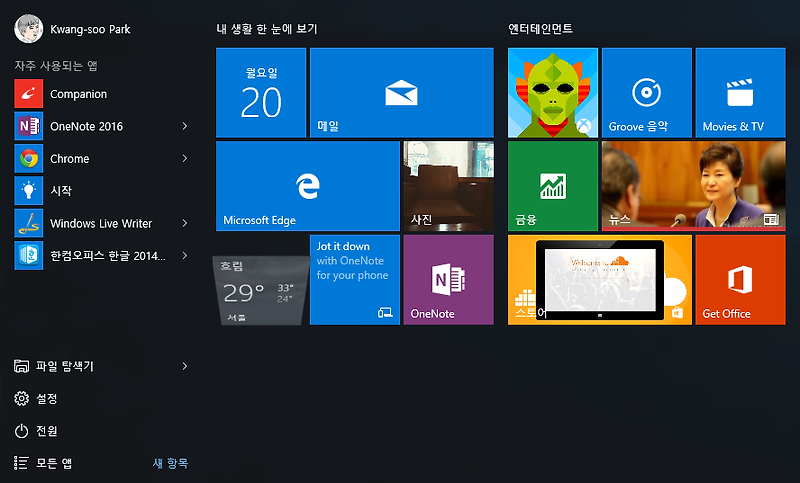
Task: Open the 메일 mail tile
Action: point(402,93)
